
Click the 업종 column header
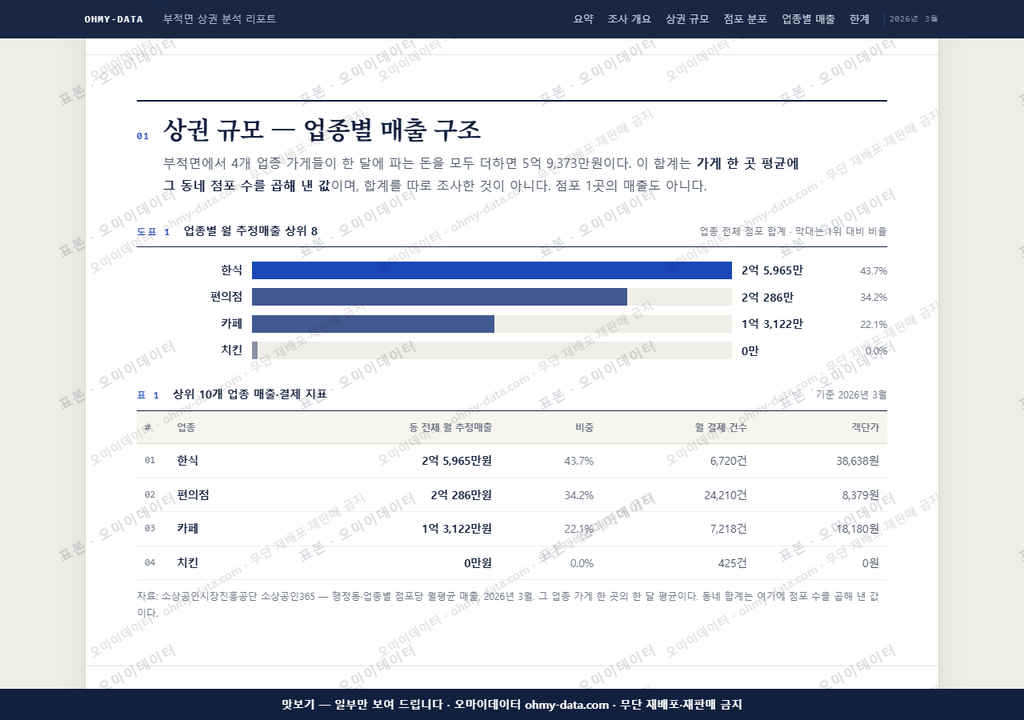(x=186, y=427)
